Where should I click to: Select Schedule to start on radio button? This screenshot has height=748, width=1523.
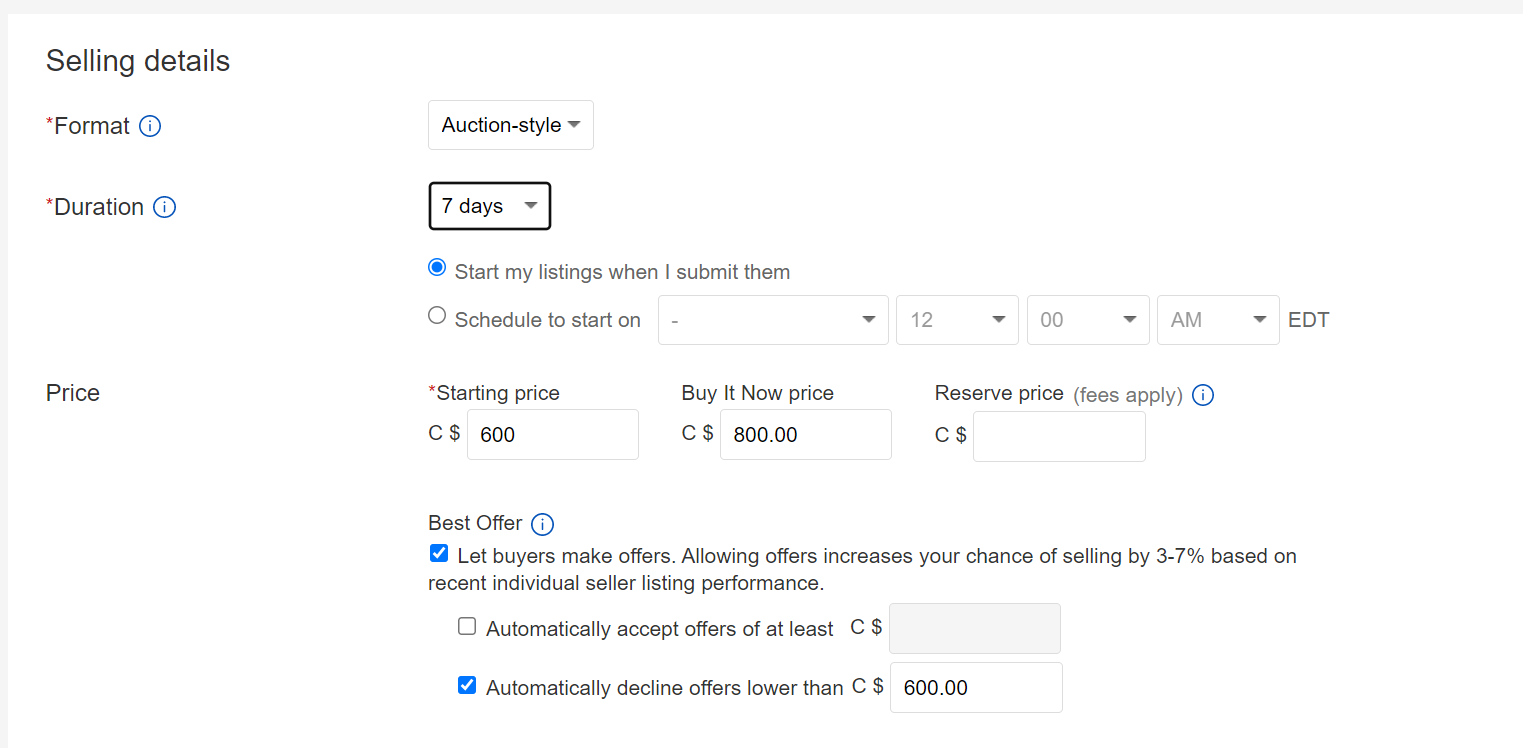click(x=437, y=316)
